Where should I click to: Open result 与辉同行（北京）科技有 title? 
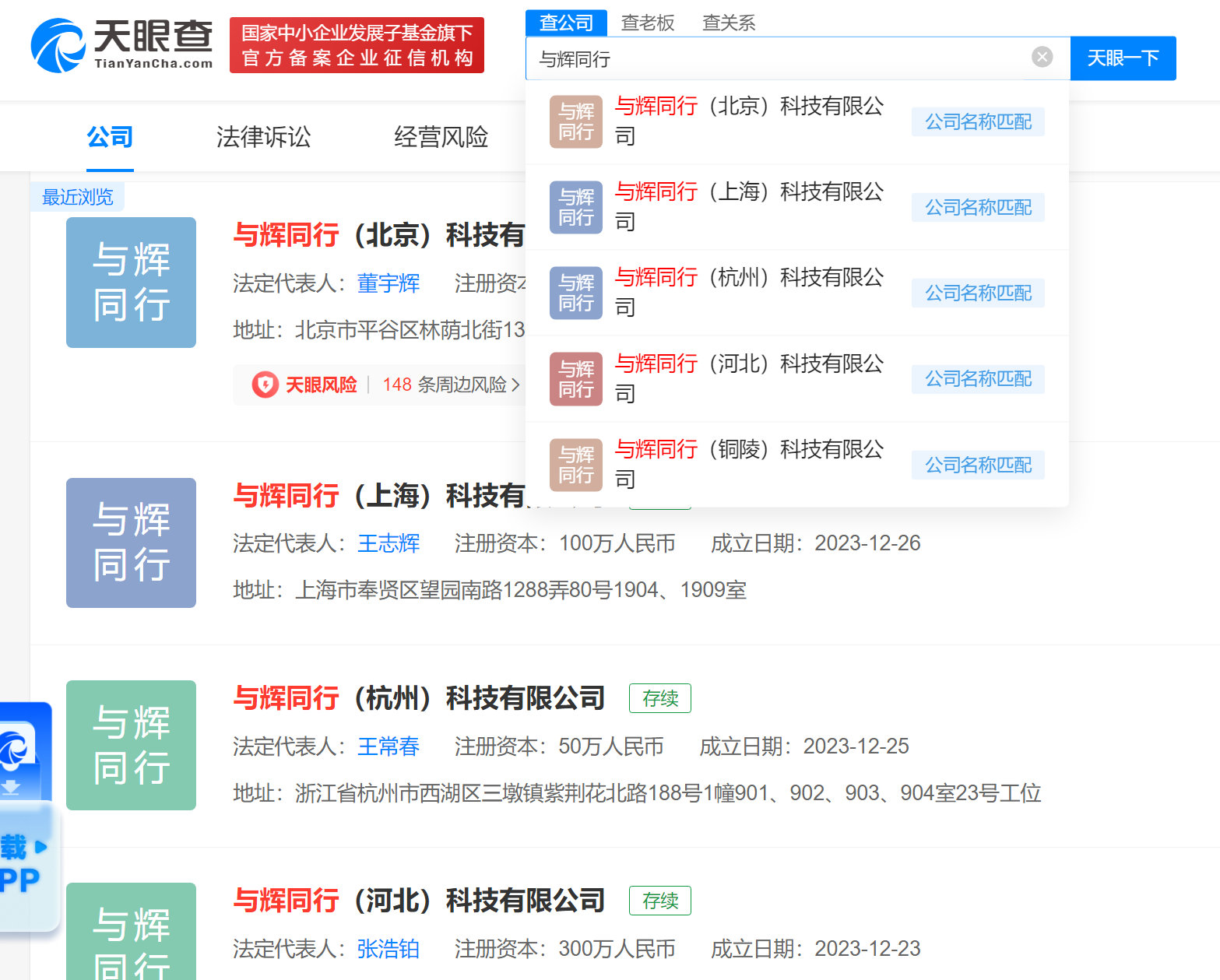coord(379,234)
